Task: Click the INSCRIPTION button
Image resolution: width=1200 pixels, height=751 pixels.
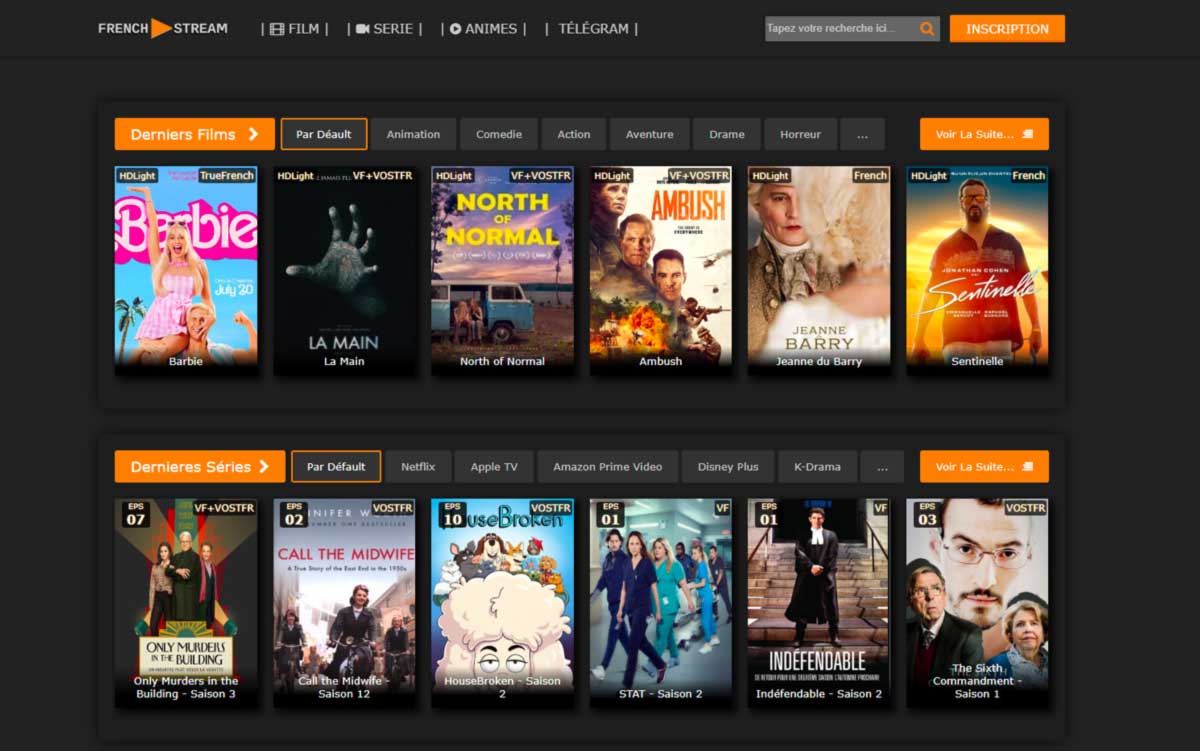Action: click(1006, 29)
